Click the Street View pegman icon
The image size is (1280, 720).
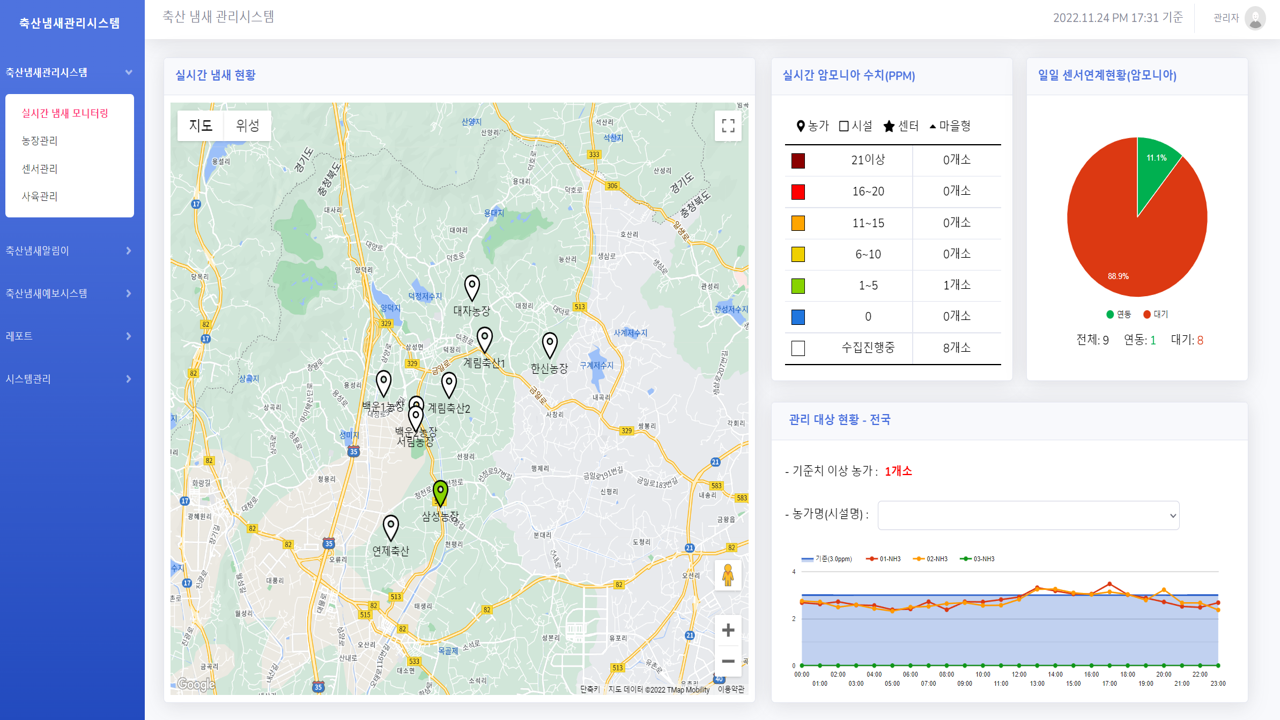click(x=728, y=576)
